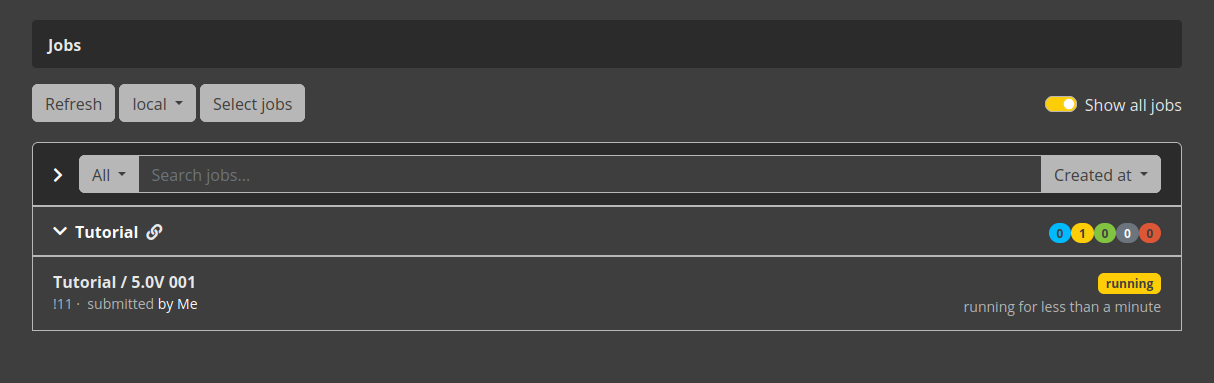Image resolution: width=1214 pixels, height=383 pixels.
Task: Open the Tutorial / 5.0V 001 job
Action: 124,282
